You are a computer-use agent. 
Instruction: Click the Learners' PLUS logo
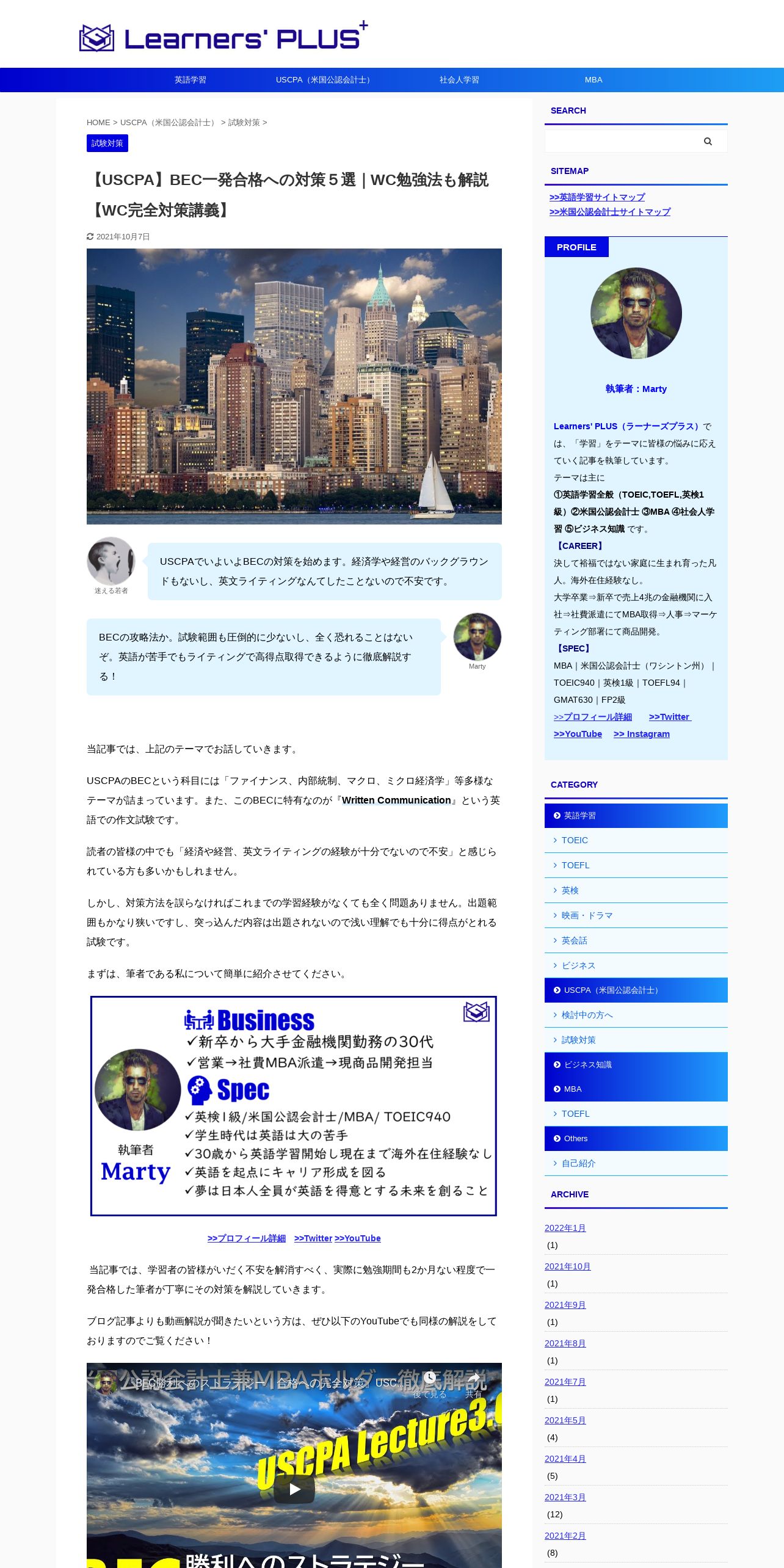pos(223,37)
